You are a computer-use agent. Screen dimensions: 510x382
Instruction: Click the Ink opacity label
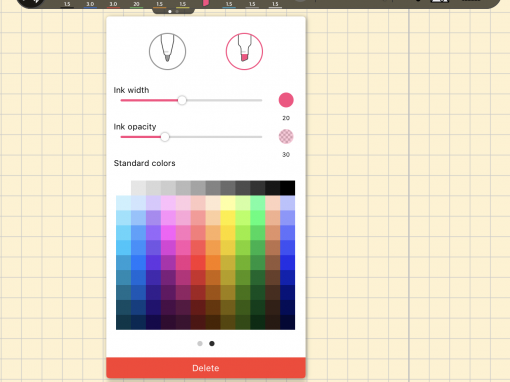pyautogui.click(x=135, y=127)
